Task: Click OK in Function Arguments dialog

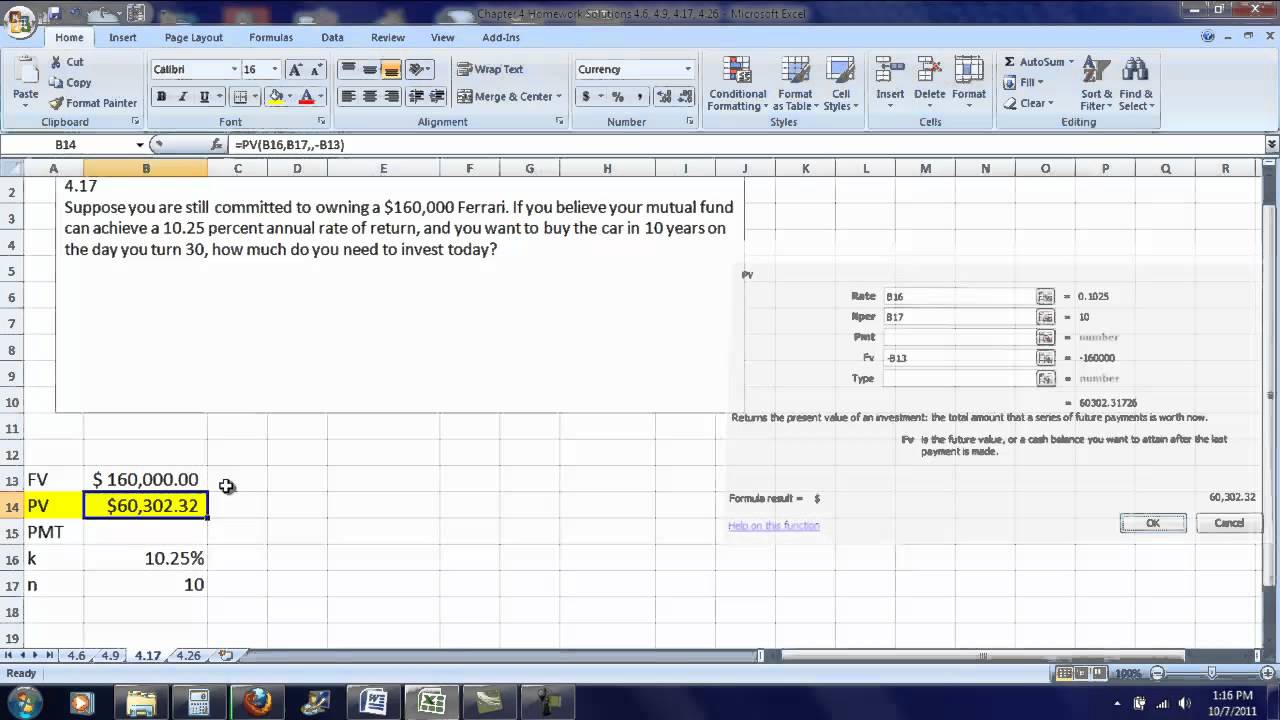Action: click(1153, 523)
